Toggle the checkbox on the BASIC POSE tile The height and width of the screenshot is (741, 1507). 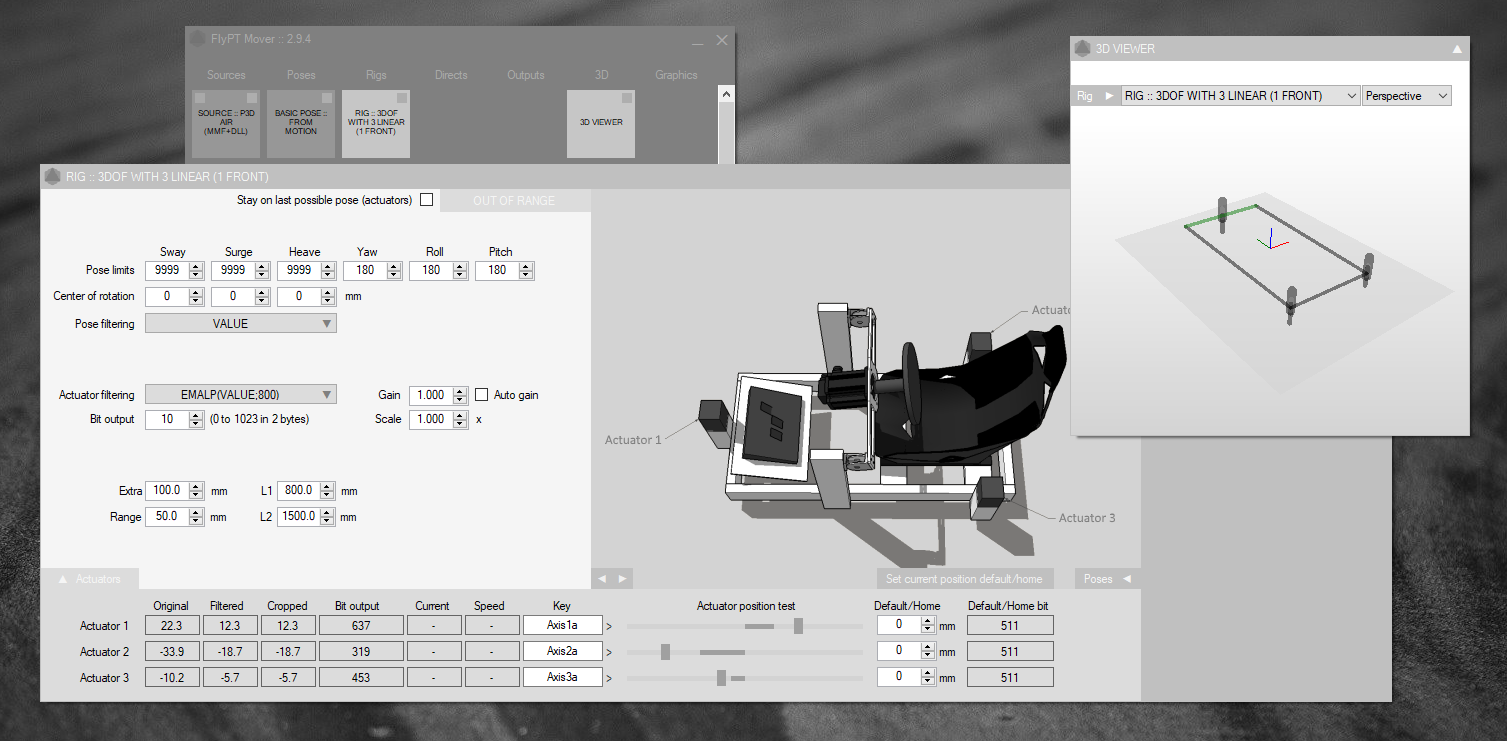click(x=326, y=98)
